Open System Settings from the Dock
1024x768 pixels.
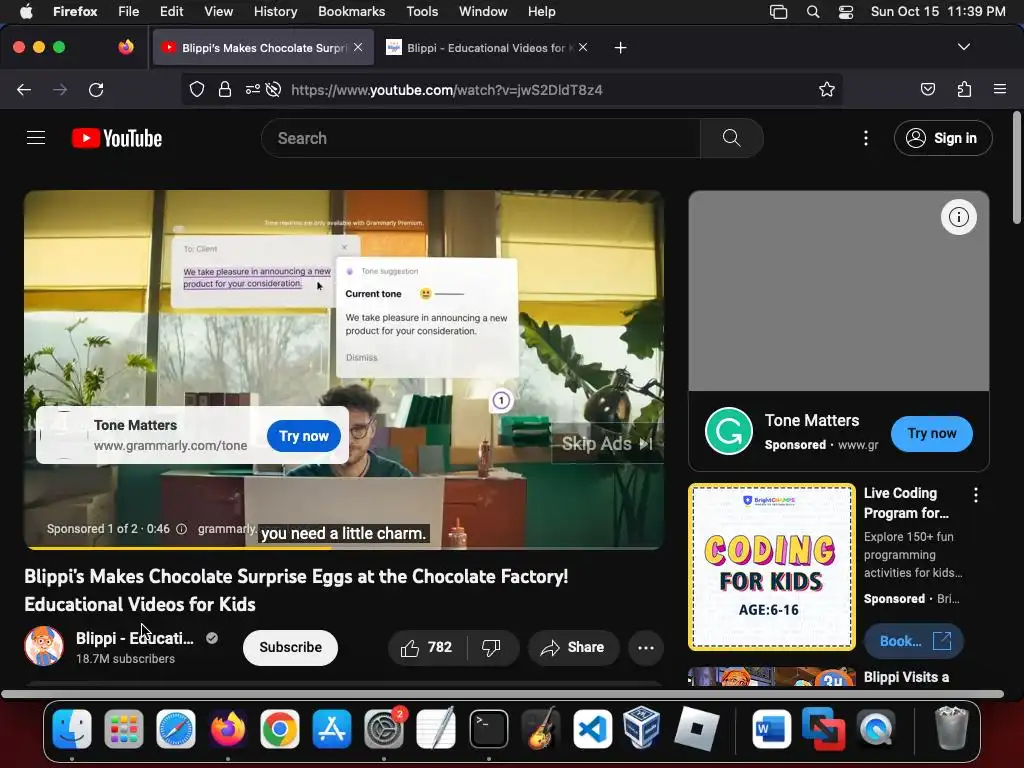pos(384,729)
